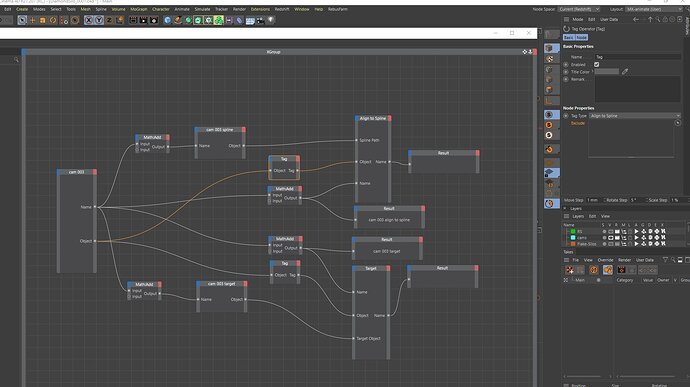Click the spline pen tool icon

(x=177, y=20)
